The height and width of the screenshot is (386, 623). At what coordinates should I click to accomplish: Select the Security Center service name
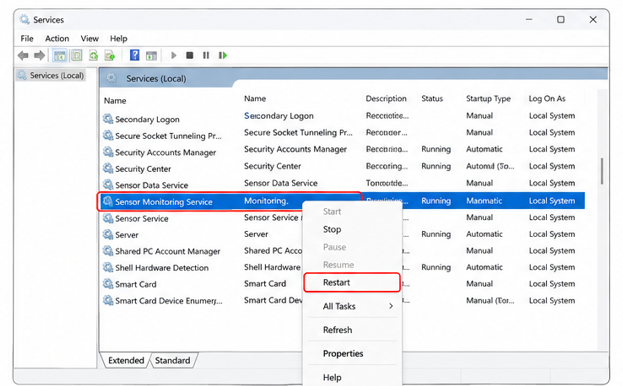click(x=143, y=169)
